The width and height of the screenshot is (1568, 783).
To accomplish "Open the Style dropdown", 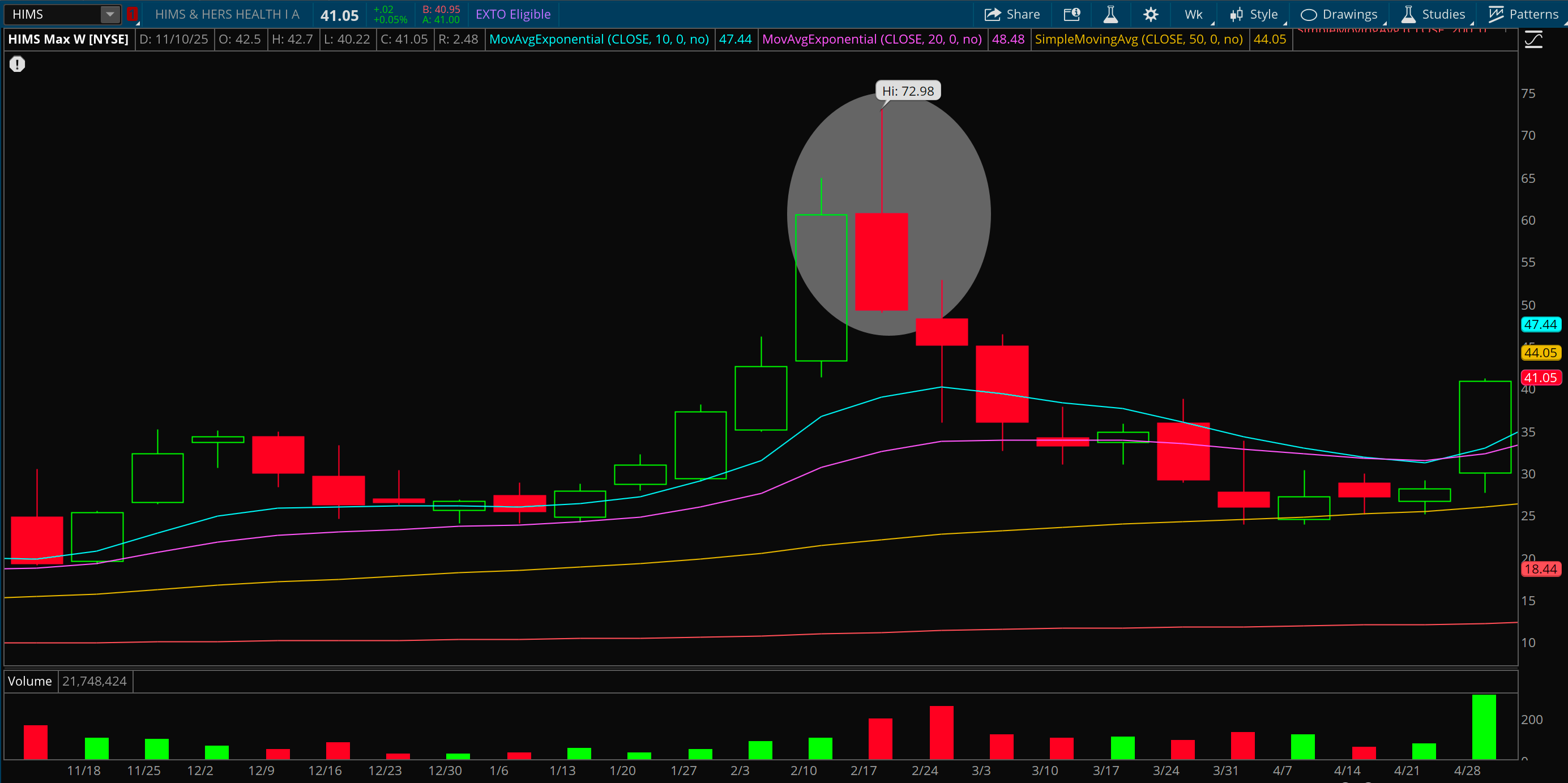I will [1255, 14].
